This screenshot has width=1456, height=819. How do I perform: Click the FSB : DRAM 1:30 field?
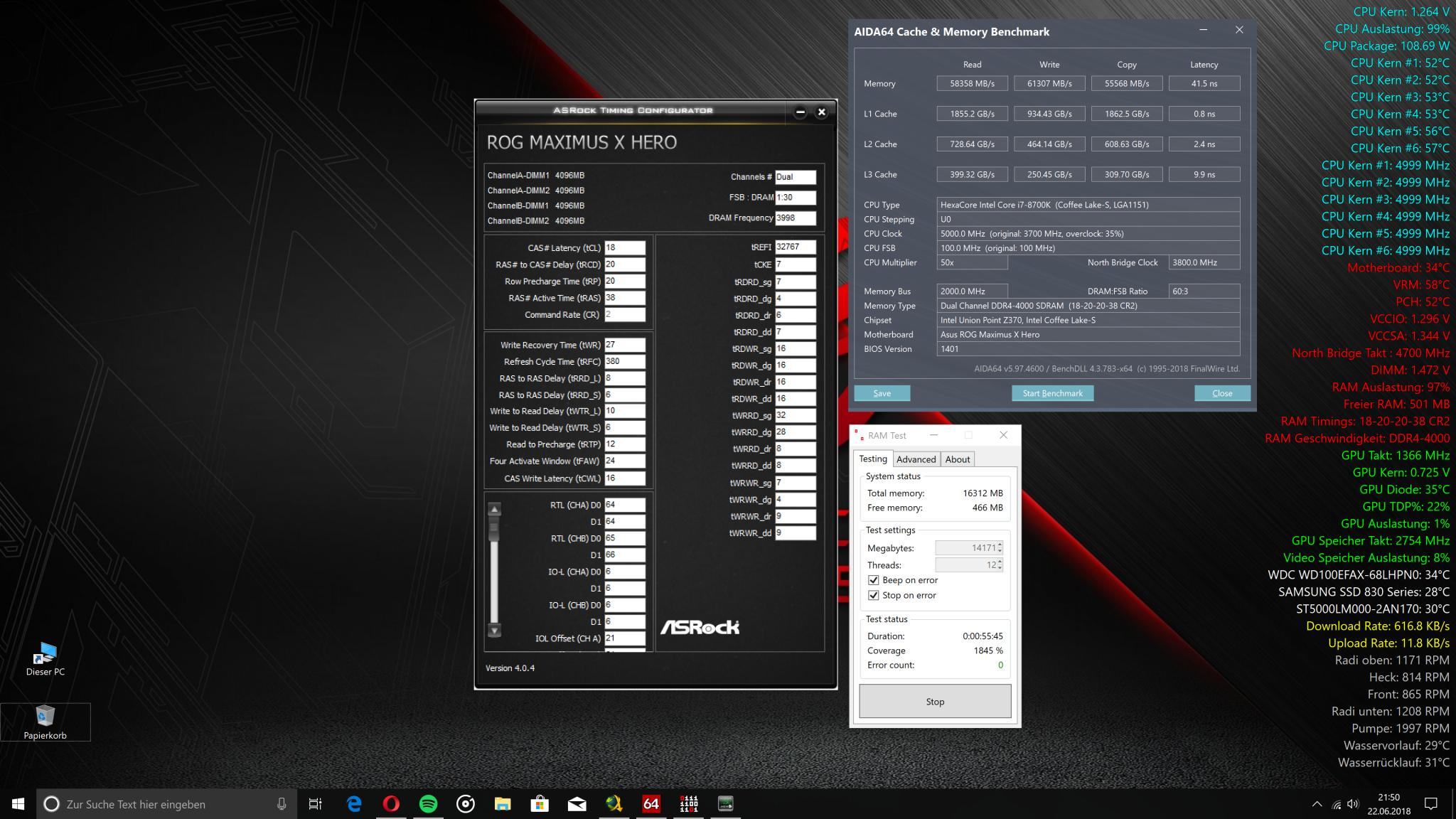coord(796,198)
